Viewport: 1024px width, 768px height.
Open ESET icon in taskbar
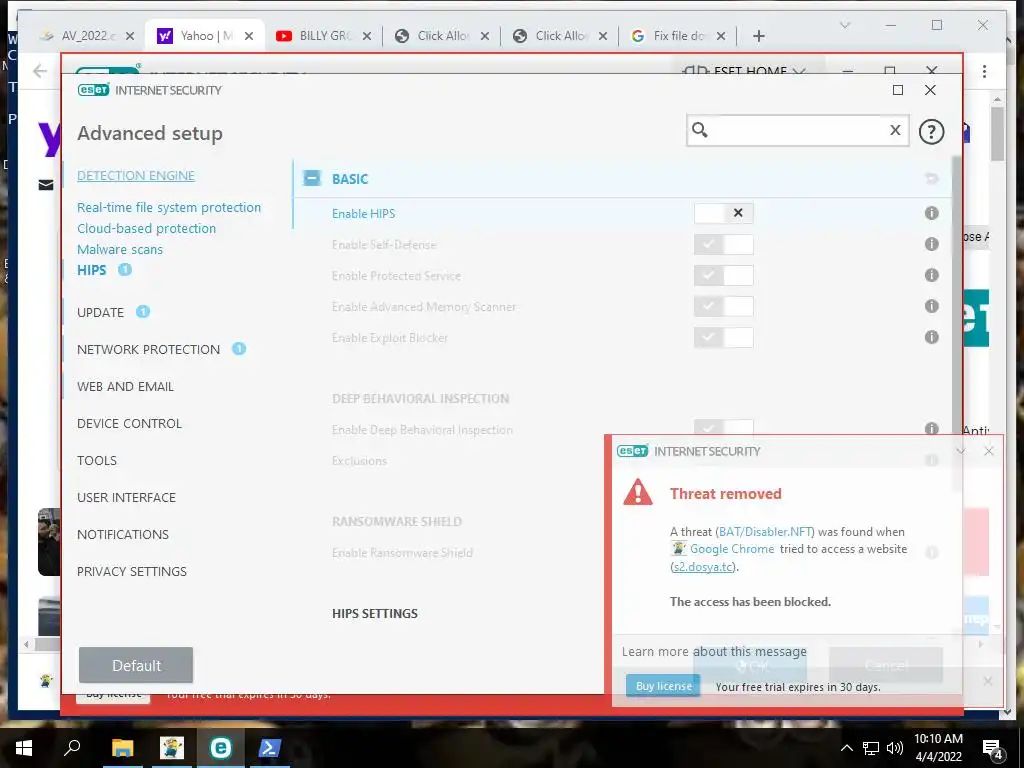(220, 748)
